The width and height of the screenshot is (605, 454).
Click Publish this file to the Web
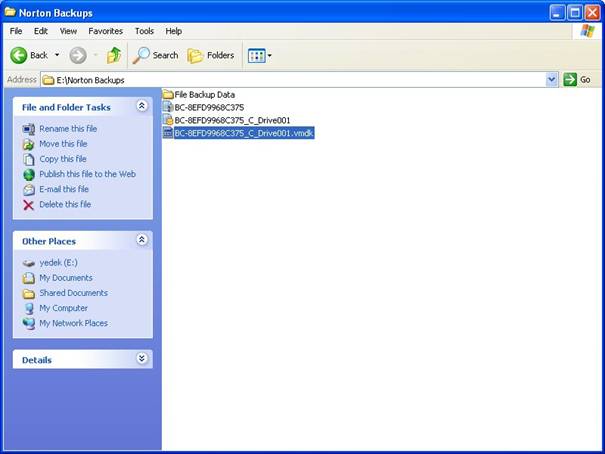coord(87,174)
